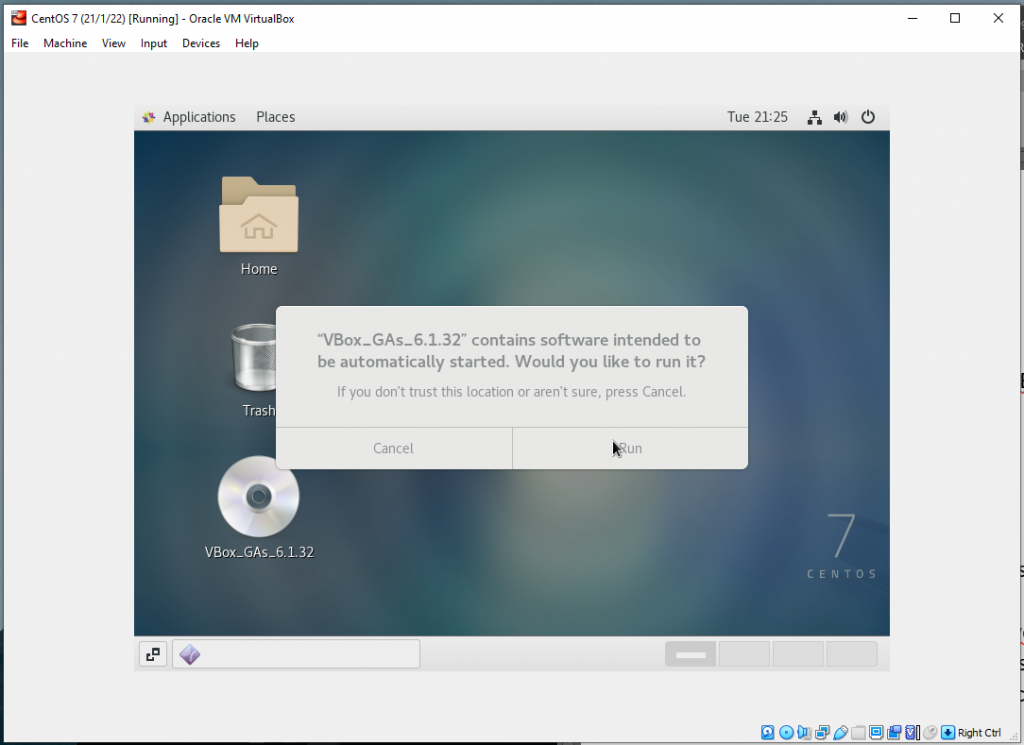This screenshot has width=1024, height=745.
Task: Click the recording status icon
Action: [894, 733]
